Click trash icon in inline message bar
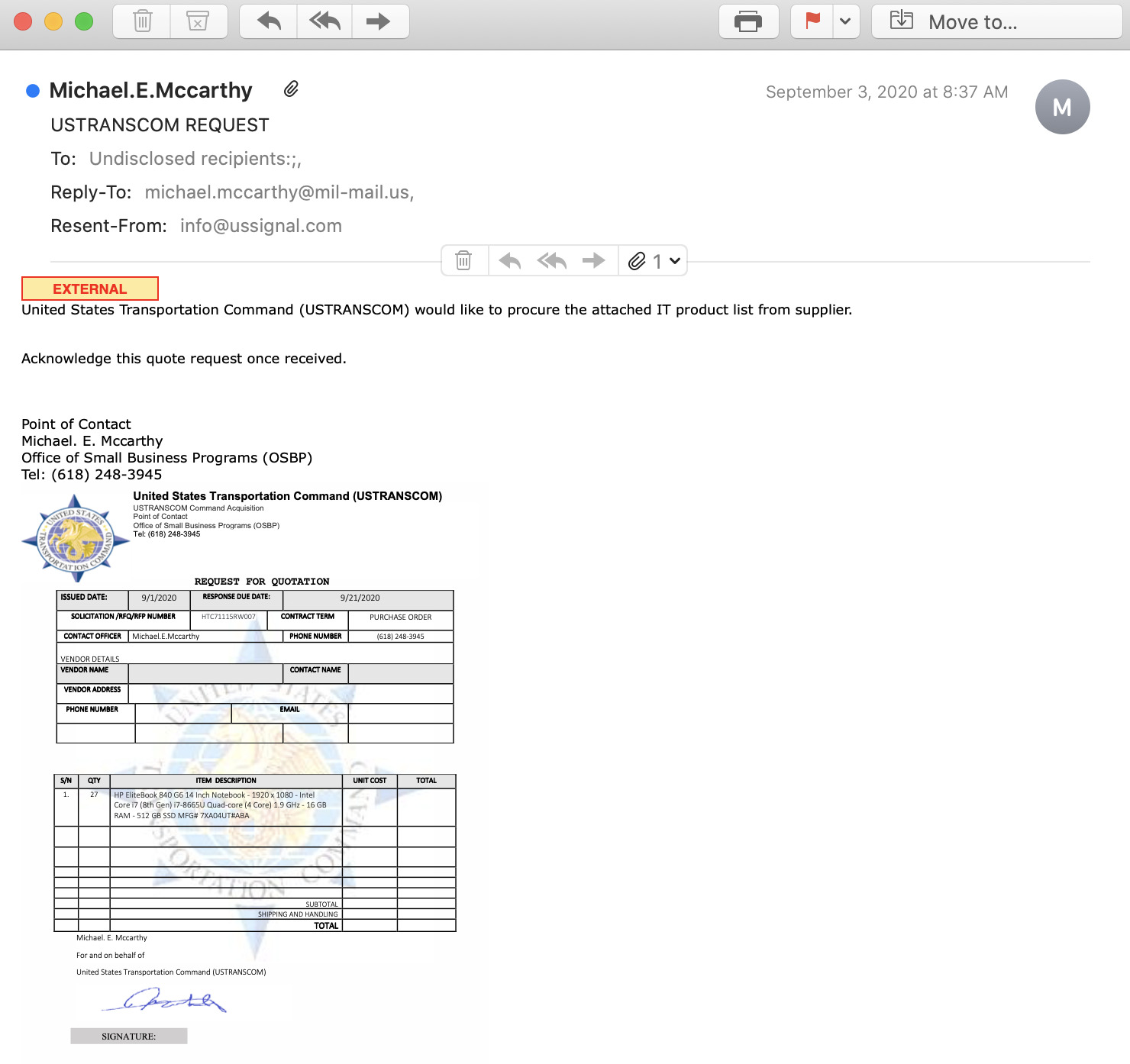Image resolution: width=1130 pixels, height=1064 pixels. coord(463,261)
